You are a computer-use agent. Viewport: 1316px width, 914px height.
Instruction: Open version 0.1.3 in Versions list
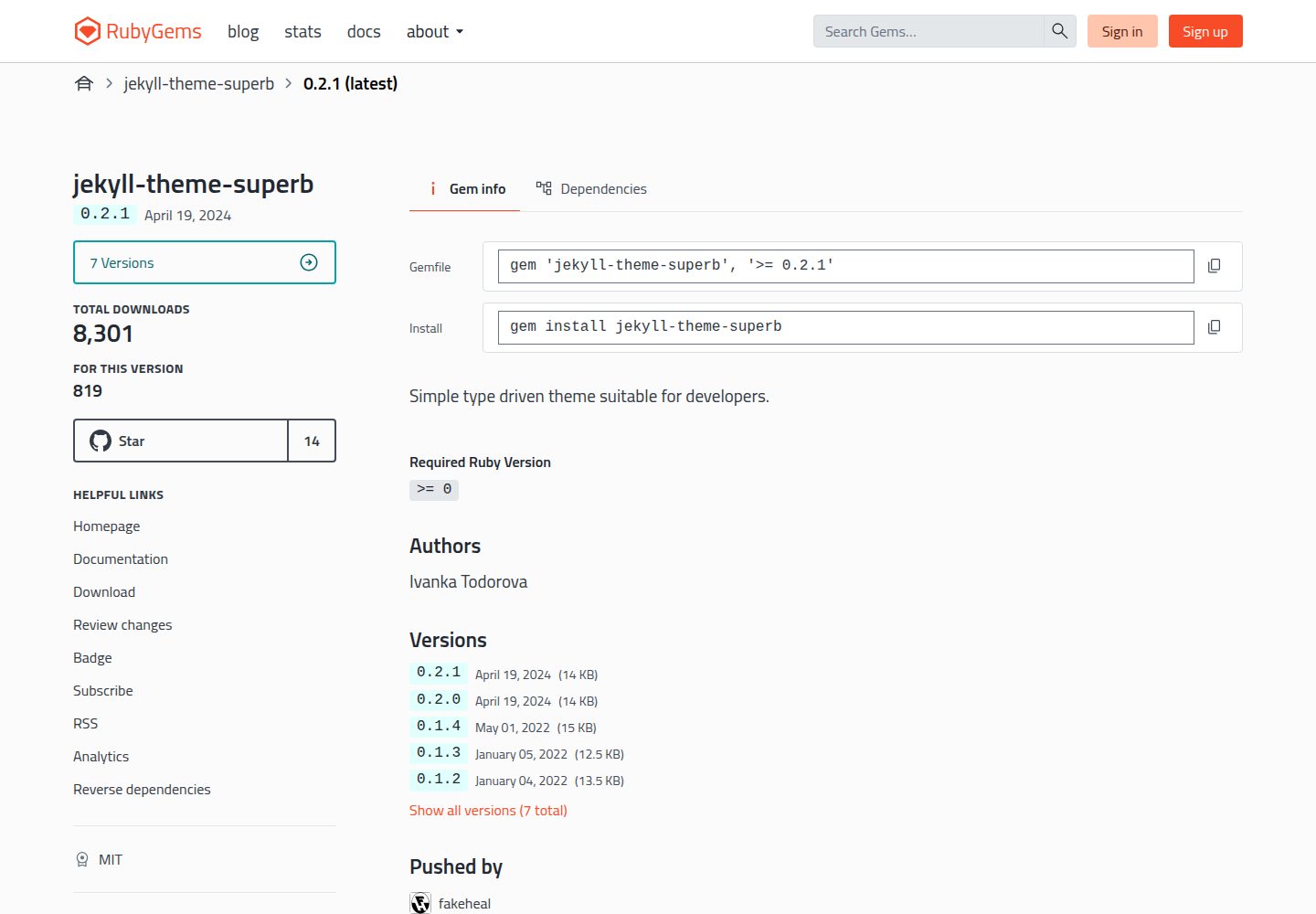click(x=439, y=752)
